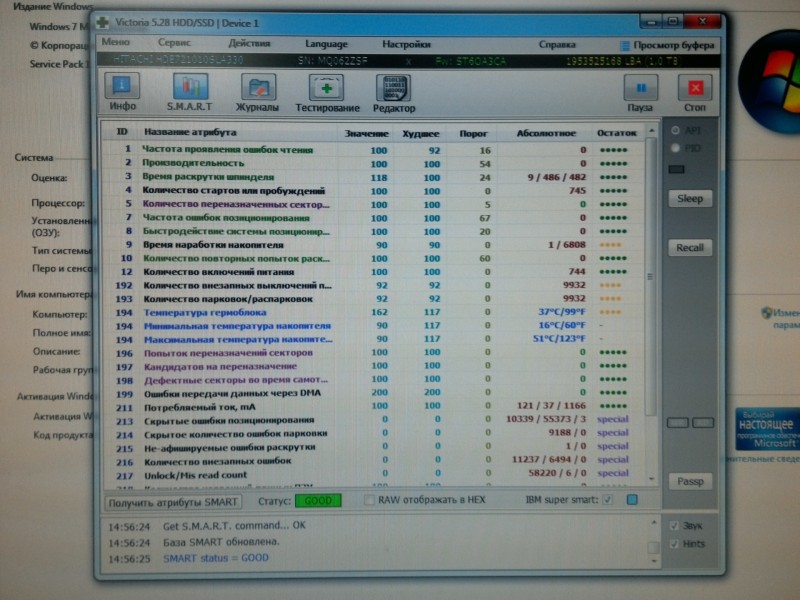Image resolution: width=800 pixels, height=600 pixels.
Task: Select row Производительность
Action: [372, 163]
